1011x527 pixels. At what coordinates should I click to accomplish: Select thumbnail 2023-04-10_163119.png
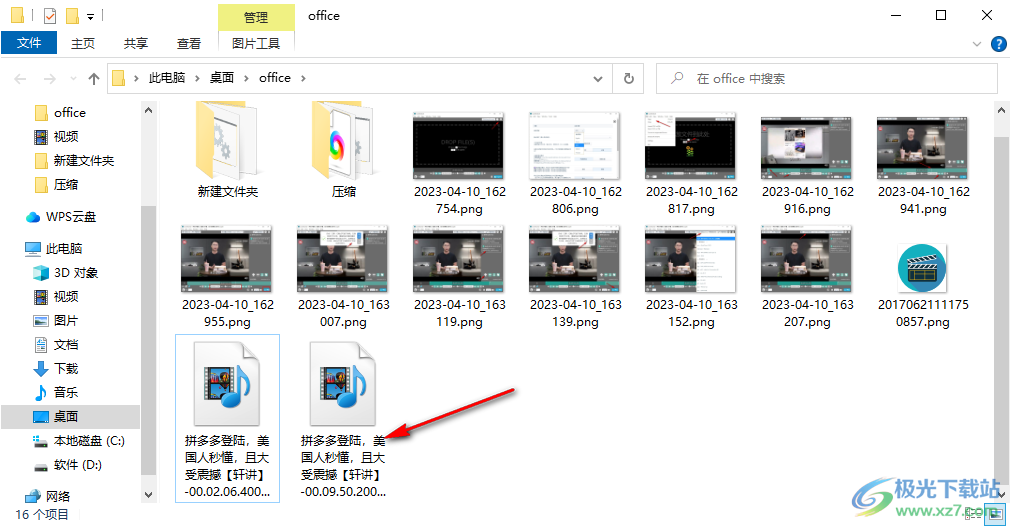point(459,259)
